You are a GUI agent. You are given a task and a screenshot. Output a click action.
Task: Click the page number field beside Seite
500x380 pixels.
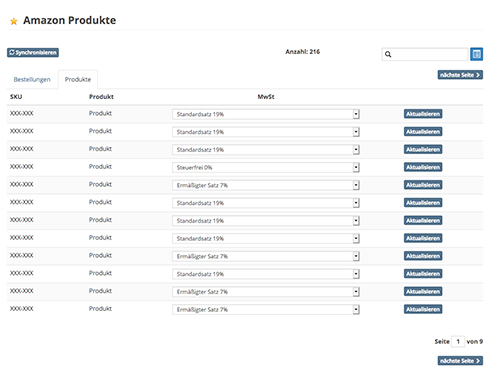(x=458, y=341)
